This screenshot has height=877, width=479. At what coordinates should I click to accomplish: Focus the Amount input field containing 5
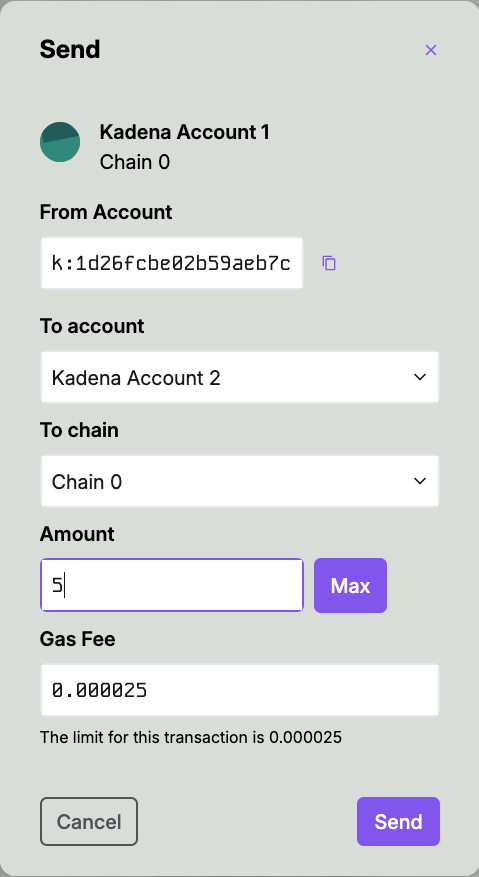pyautogui.click(x=172, y=585)
